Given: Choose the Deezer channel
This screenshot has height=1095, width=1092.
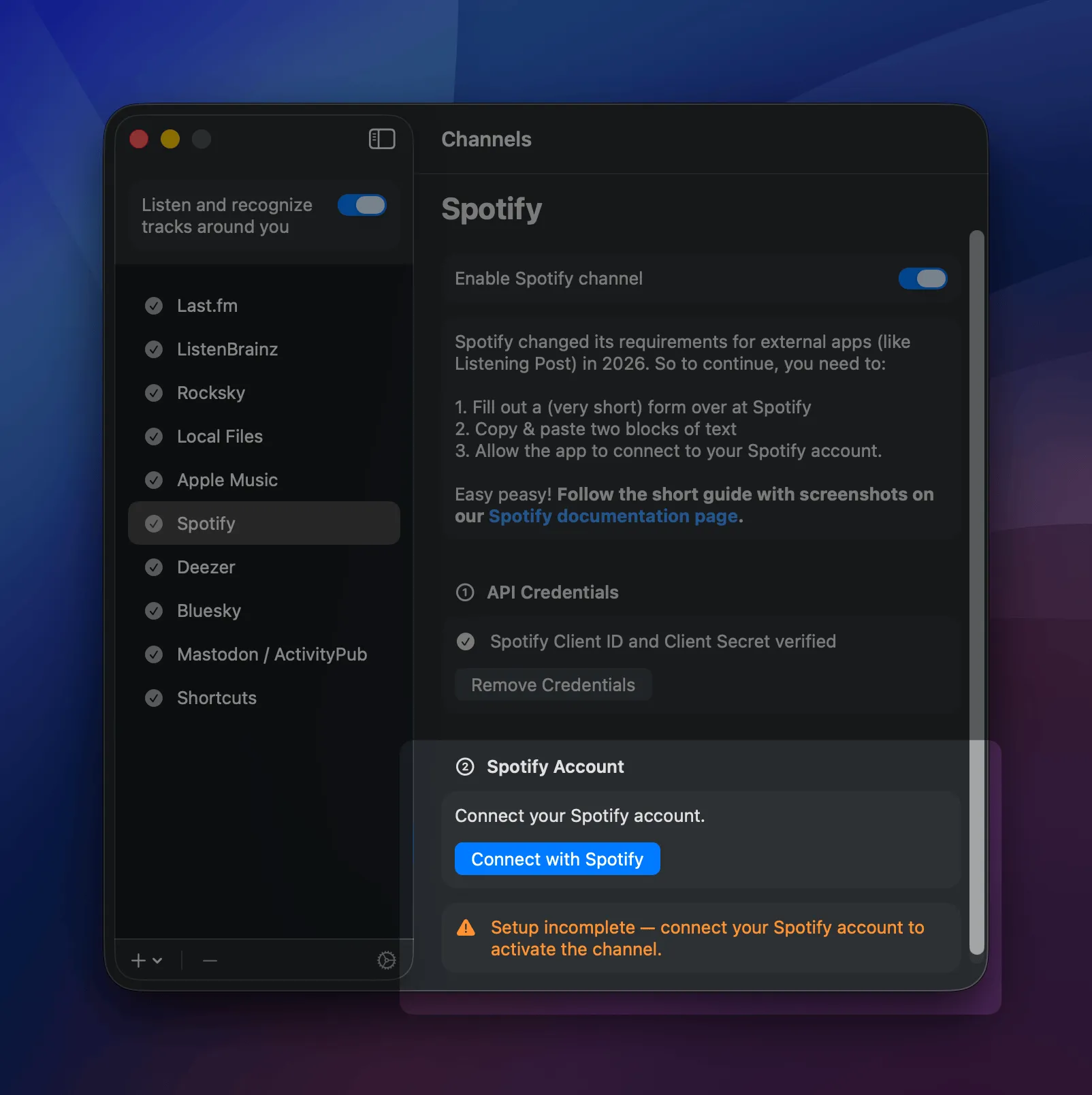Looking at the screenshot, I should pos(264,567).
